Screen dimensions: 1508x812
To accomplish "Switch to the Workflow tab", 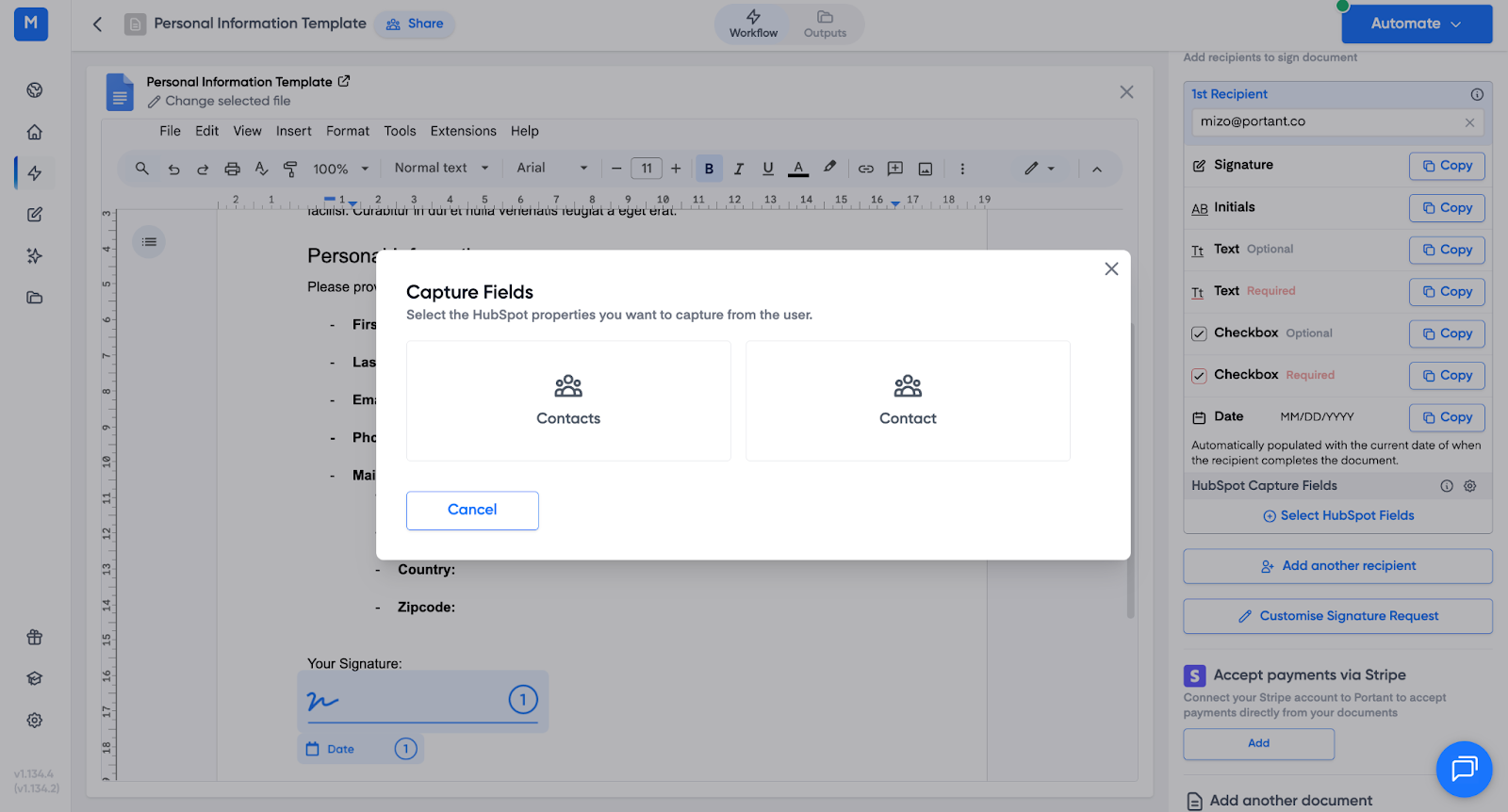I will coord(753,24).
